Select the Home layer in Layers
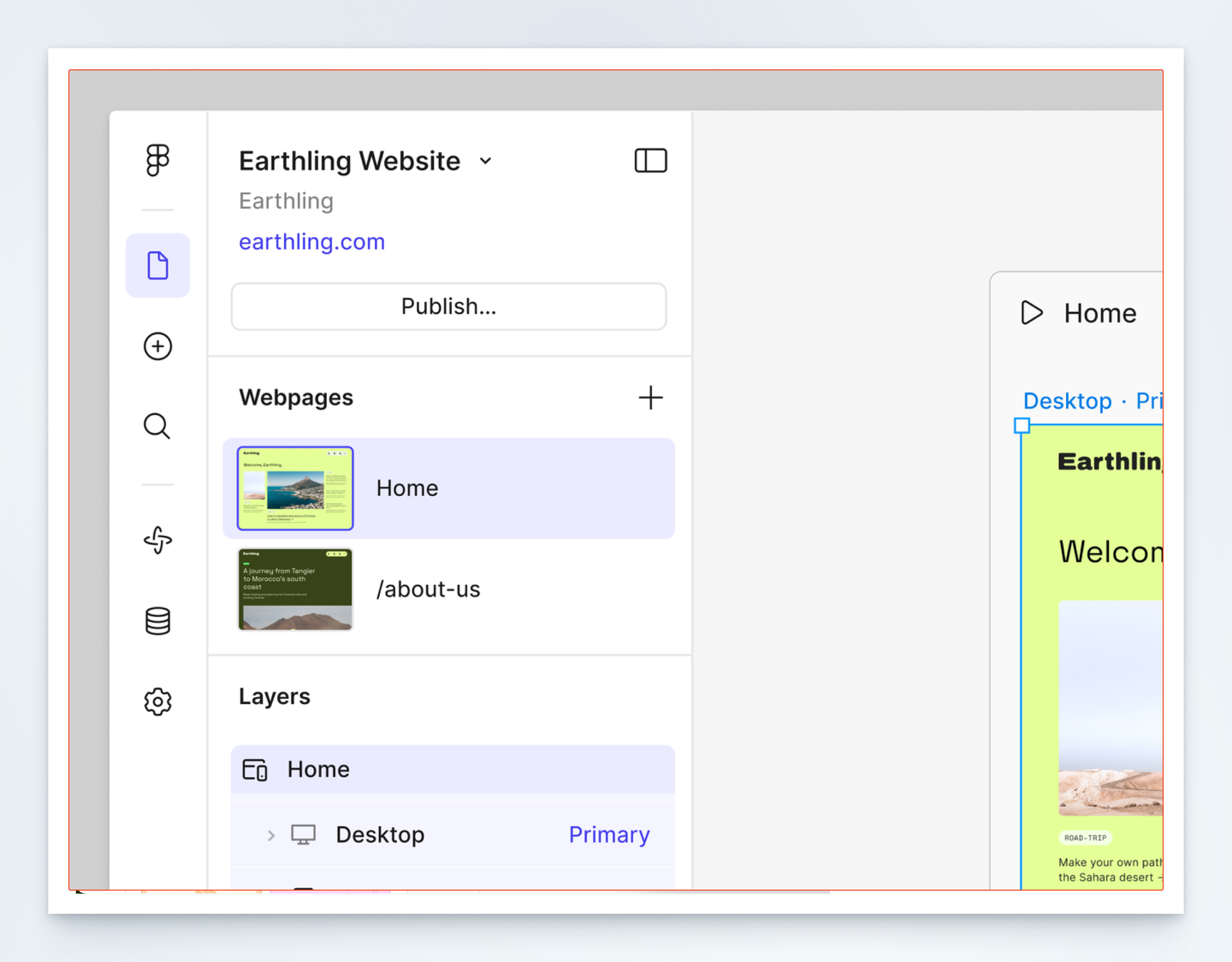 click(319, 769)
